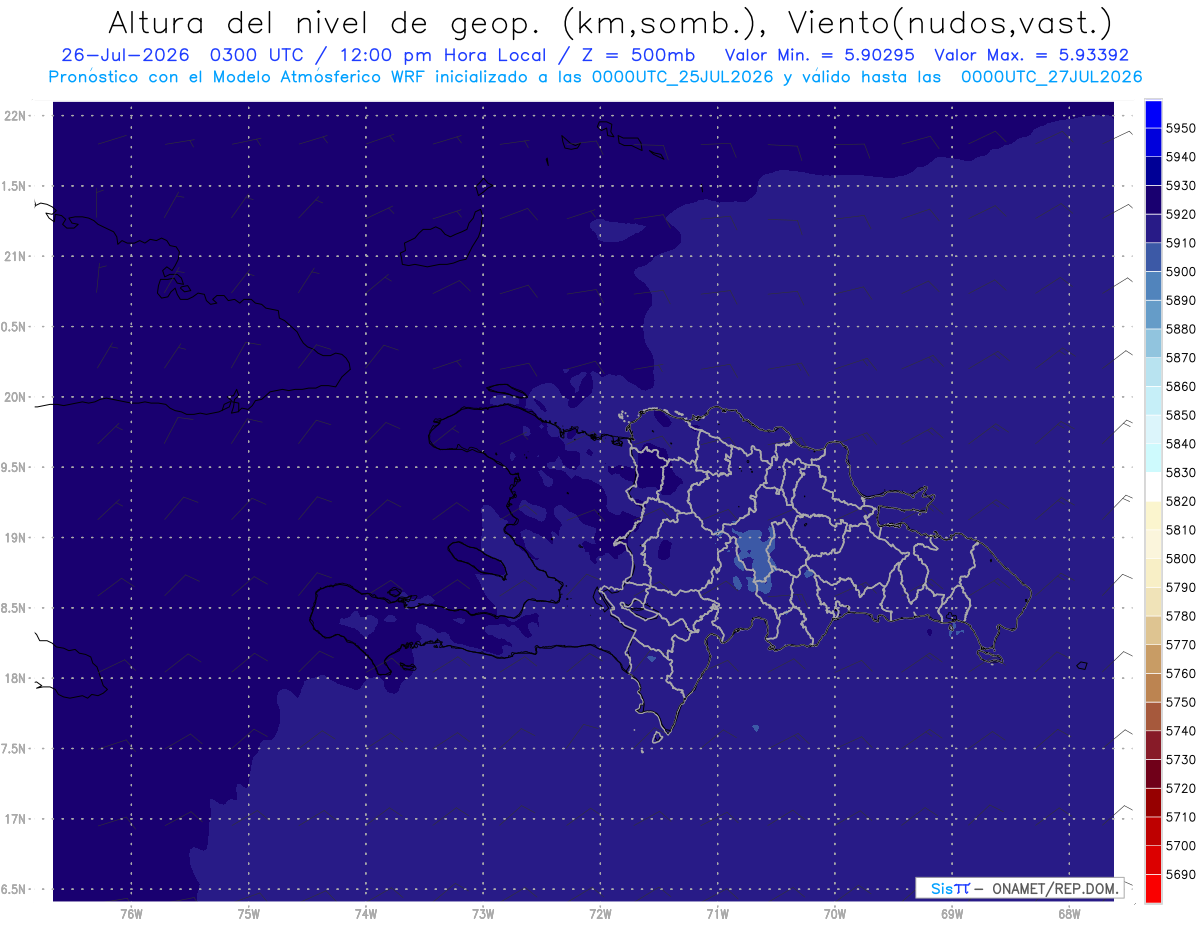Viewport: 1200px width, 927px height.
Task: Click the "70W" longitude label
Action: [x=835, y=913]
